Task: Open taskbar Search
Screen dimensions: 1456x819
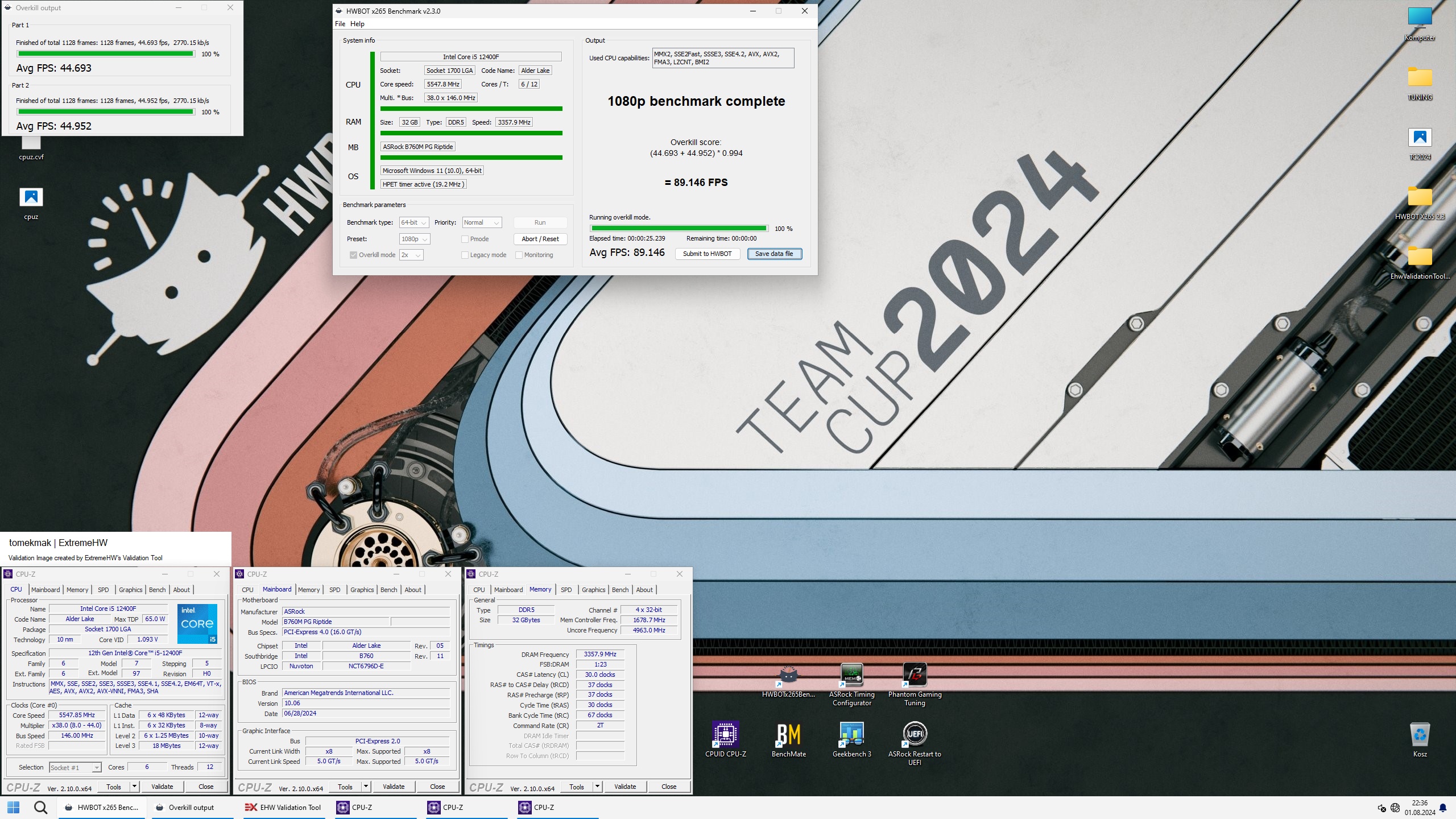Action: pos(40,807)
